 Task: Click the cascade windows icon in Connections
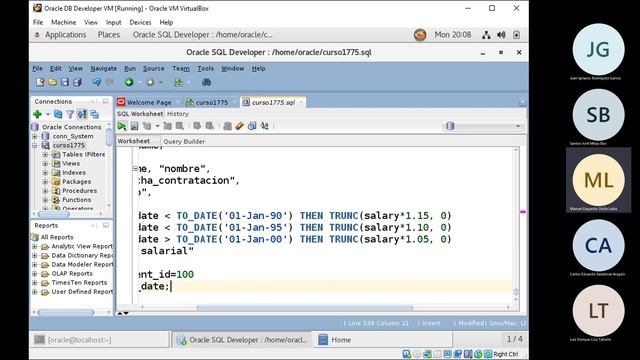tap(95, 114)
